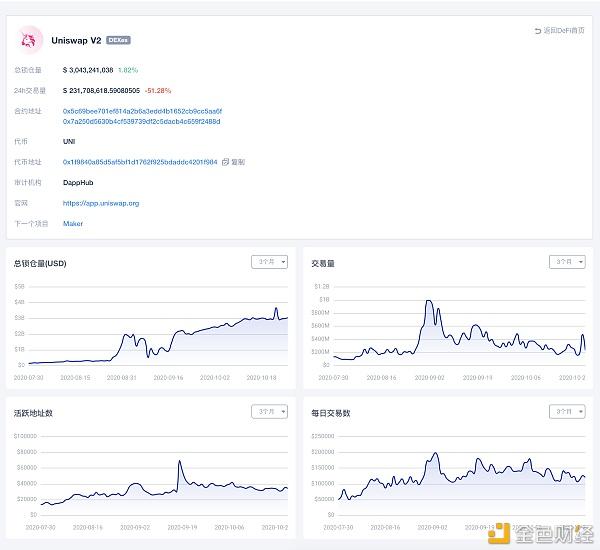Image resolution: width=600 pixels, height=550 pixels.
Task: Click the 2020-09-02 peak in 每日交易数 chart
Action: tap(435, 454)
